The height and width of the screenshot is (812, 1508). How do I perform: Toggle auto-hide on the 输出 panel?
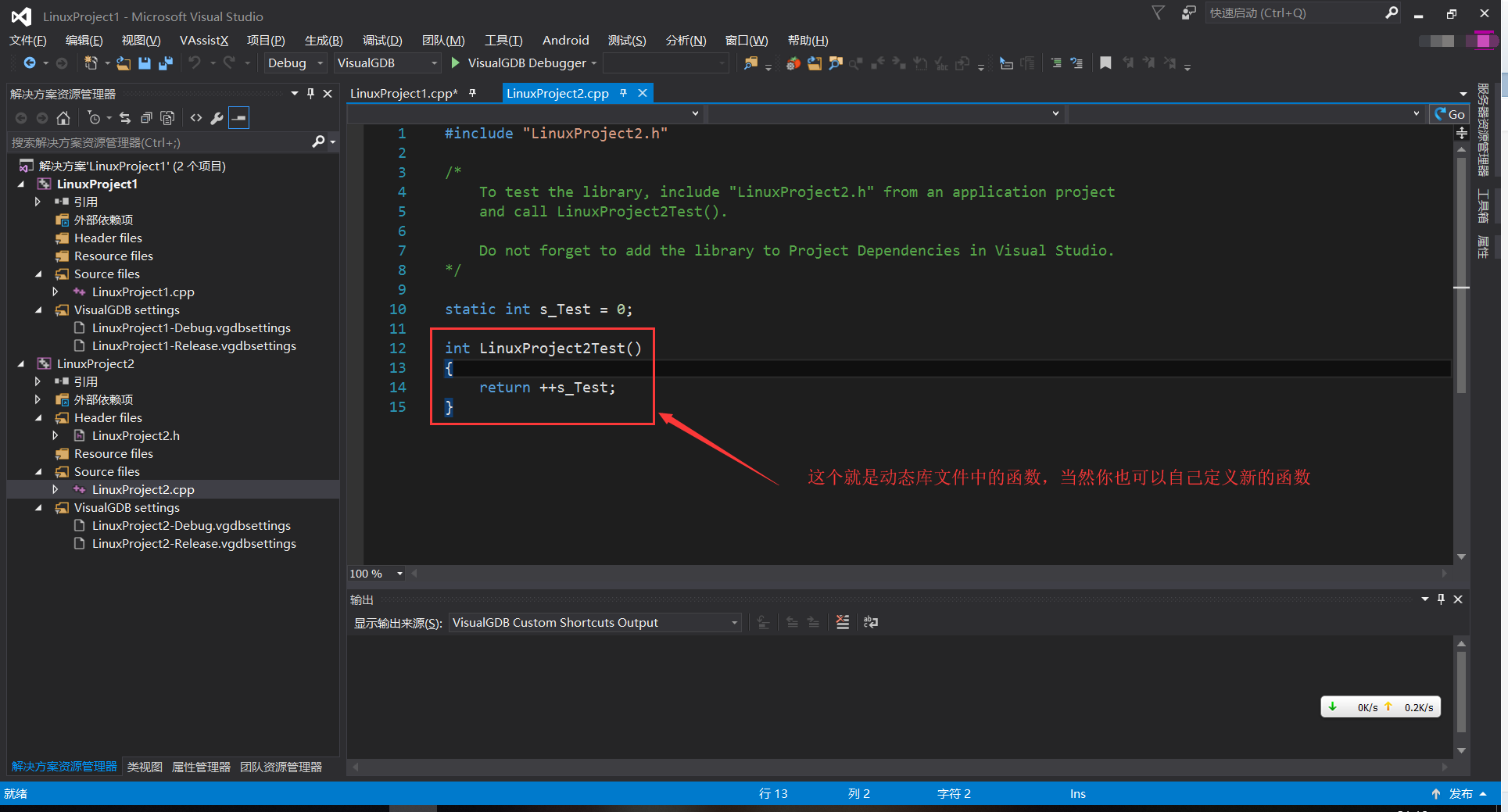[x=1441, y=599]
